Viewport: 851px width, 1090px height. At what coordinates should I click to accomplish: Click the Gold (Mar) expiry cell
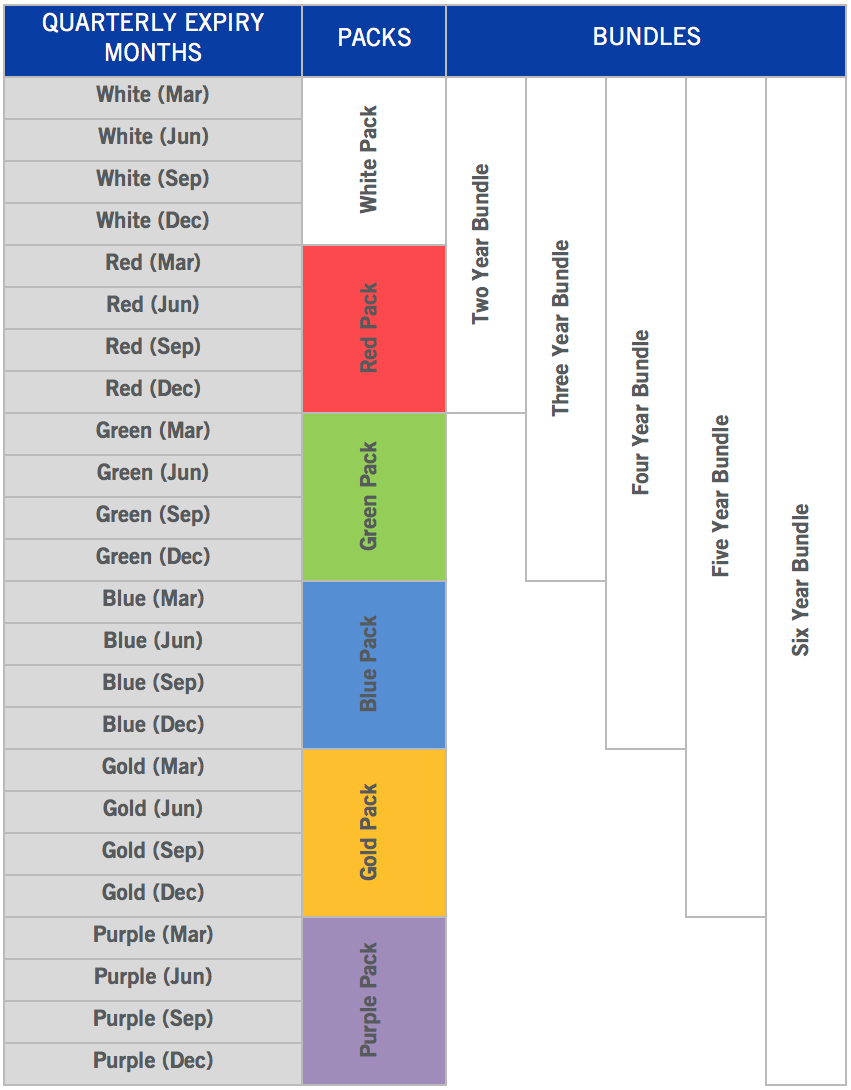[153, 767]
